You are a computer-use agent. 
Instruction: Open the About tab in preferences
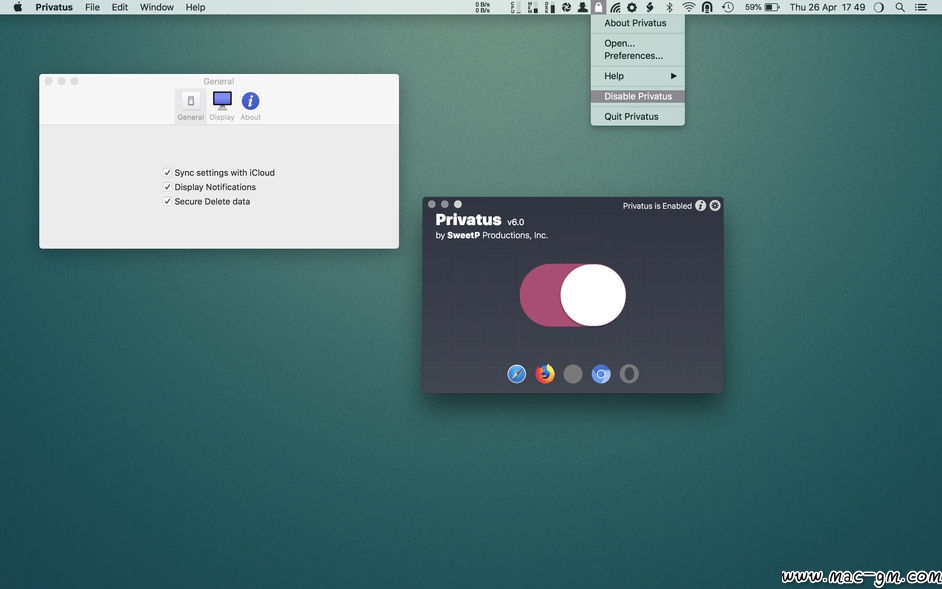(251, 106)
